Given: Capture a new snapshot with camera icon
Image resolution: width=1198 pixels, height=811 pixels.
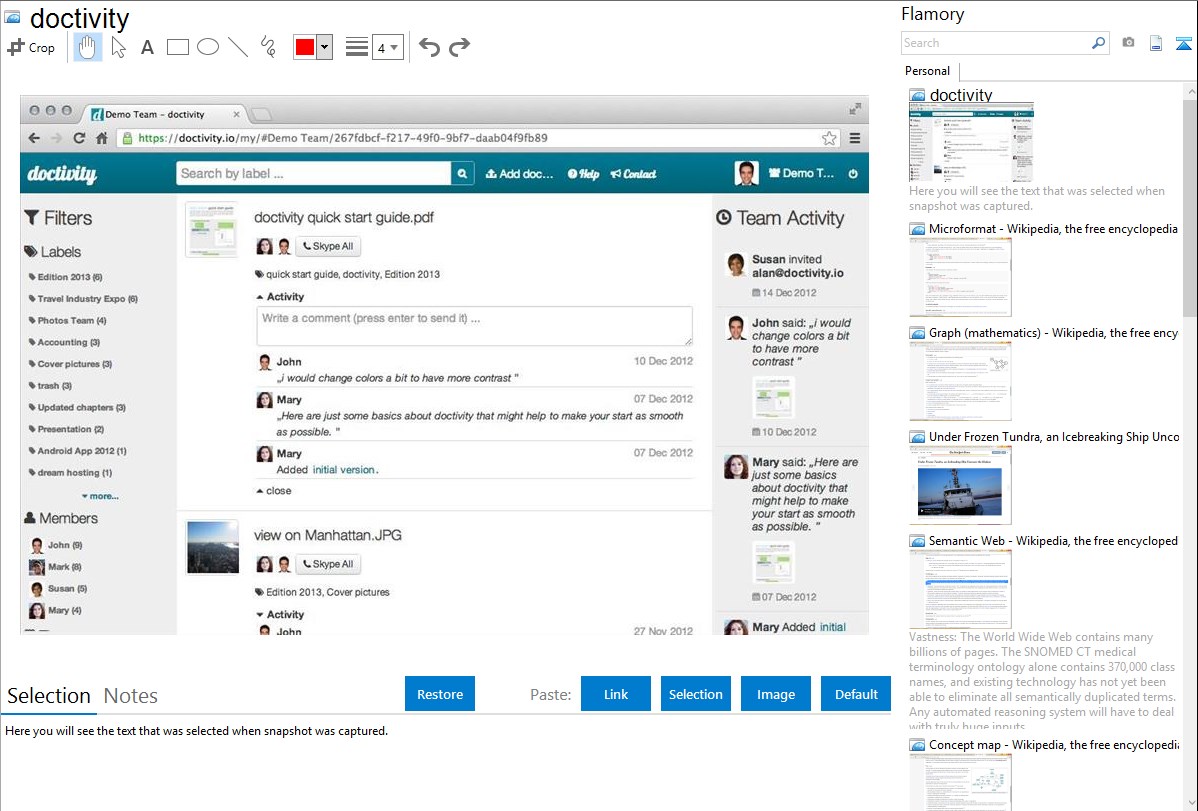Looking at the screenshot, I should 1128,43.
